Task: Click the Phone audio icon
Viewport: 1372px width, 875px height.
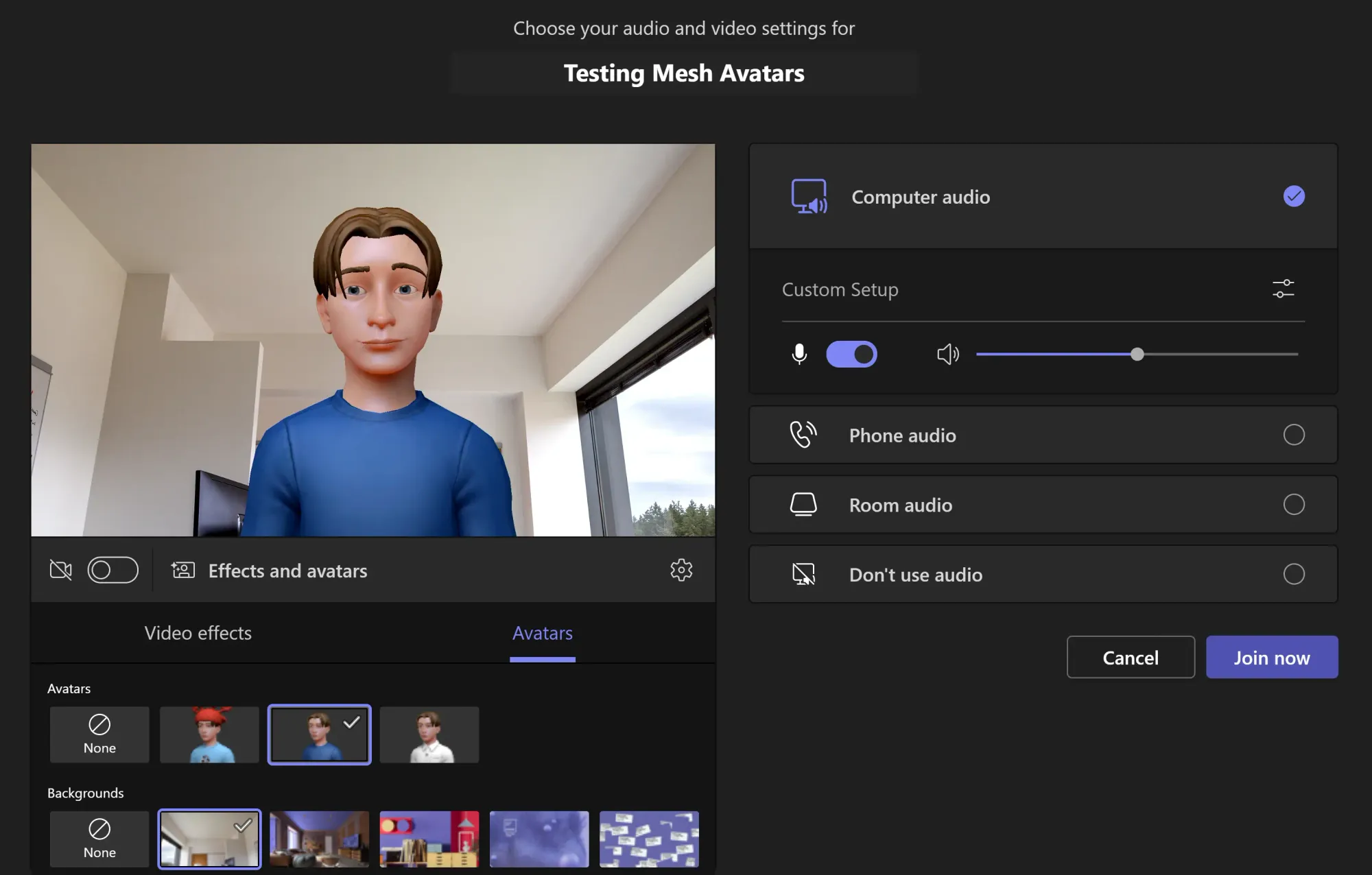Action: (x=802, y=434)
